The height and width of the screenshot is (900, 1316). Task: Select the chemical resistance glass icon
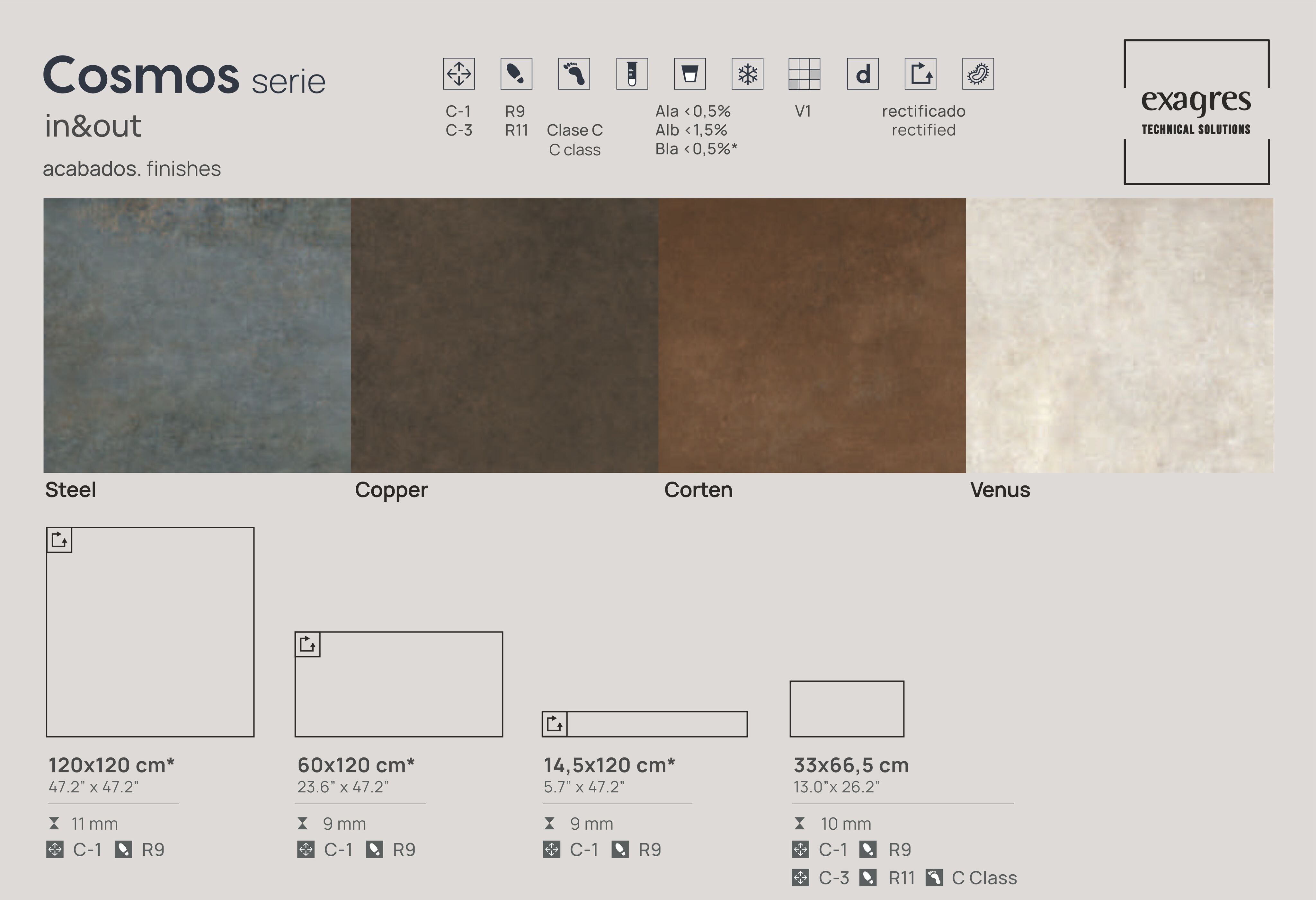[691, 74]
